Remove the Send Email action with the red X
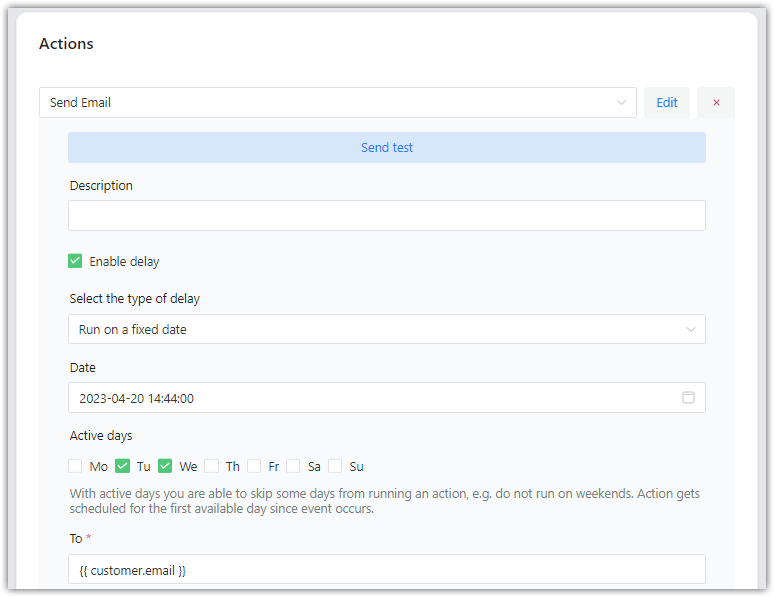The image size is (774, 597). click(716, 103)
